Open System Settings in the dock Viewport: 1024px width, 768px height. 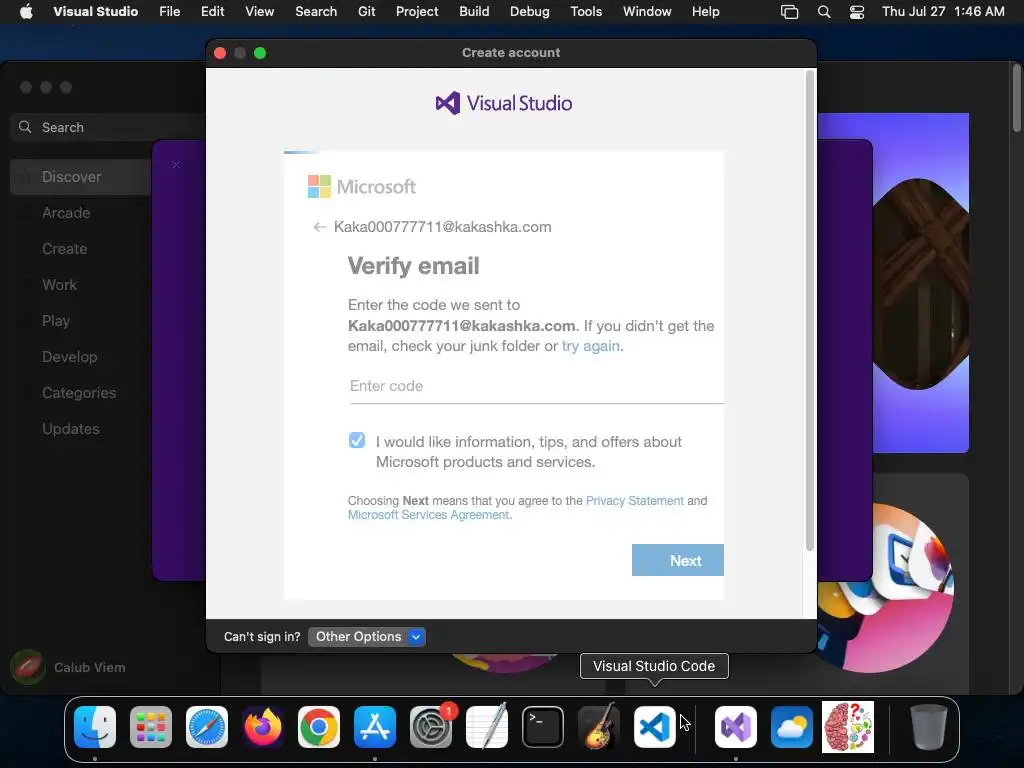(x=431, y=727)
